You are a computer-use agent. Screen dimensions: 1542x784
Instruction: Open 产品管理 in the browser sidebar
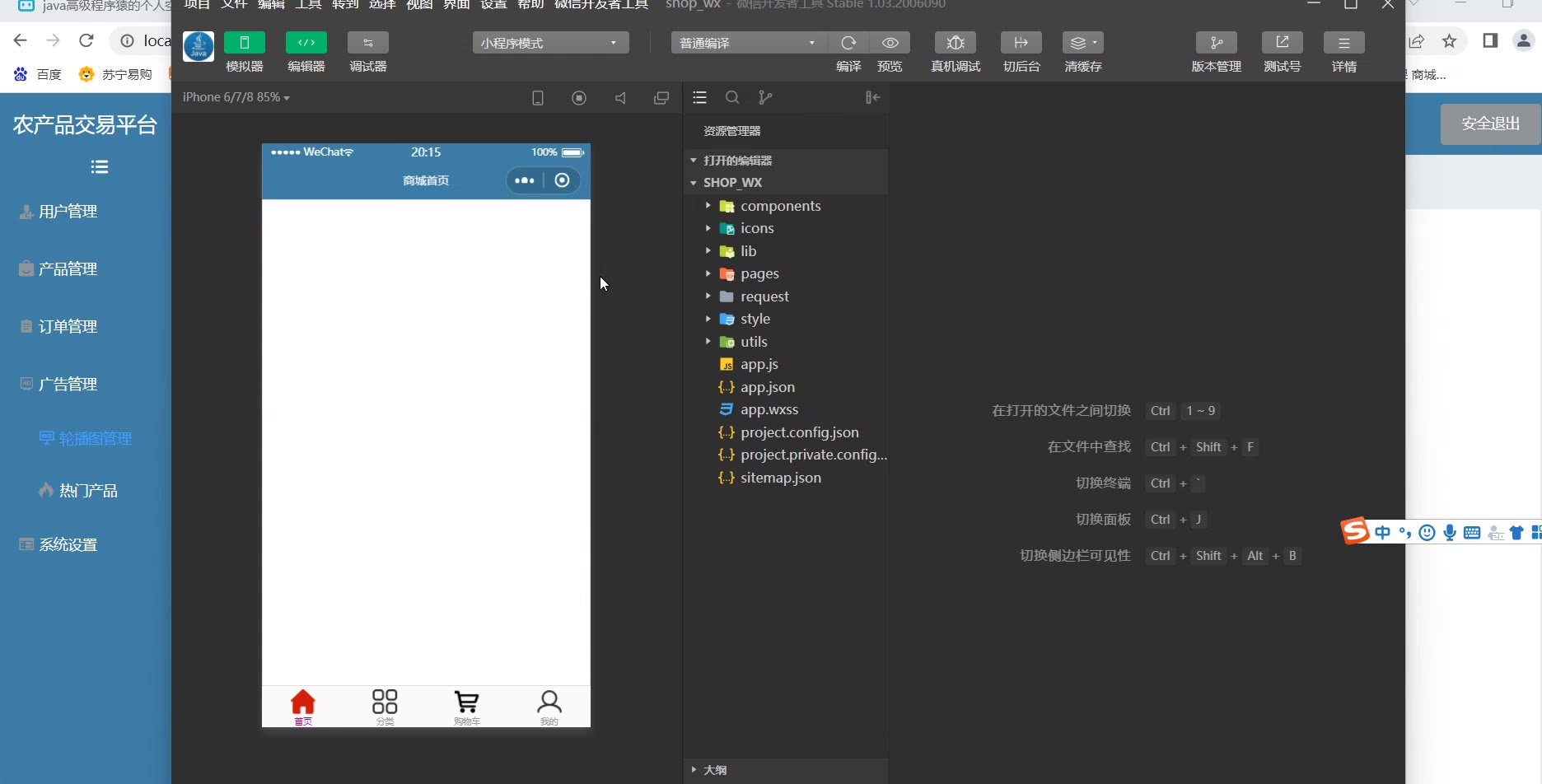coord(58,269)
